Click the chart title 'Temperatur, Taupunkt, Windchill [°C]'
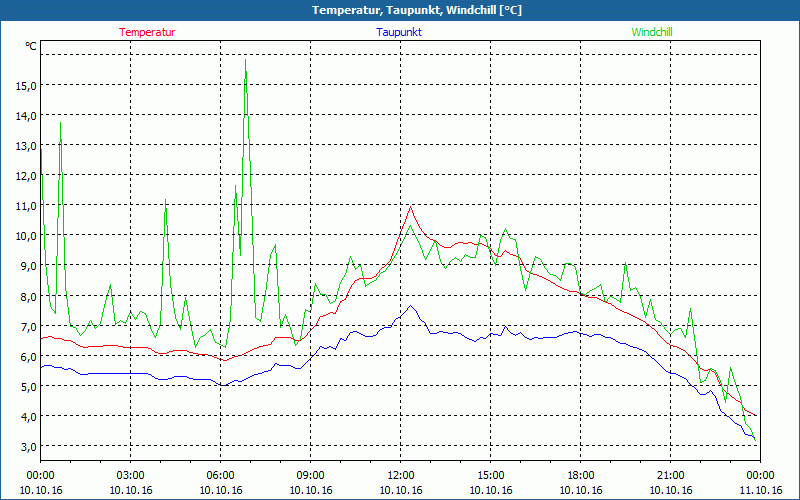The height and width of the screenshot is (500, 800). [417, 10]
